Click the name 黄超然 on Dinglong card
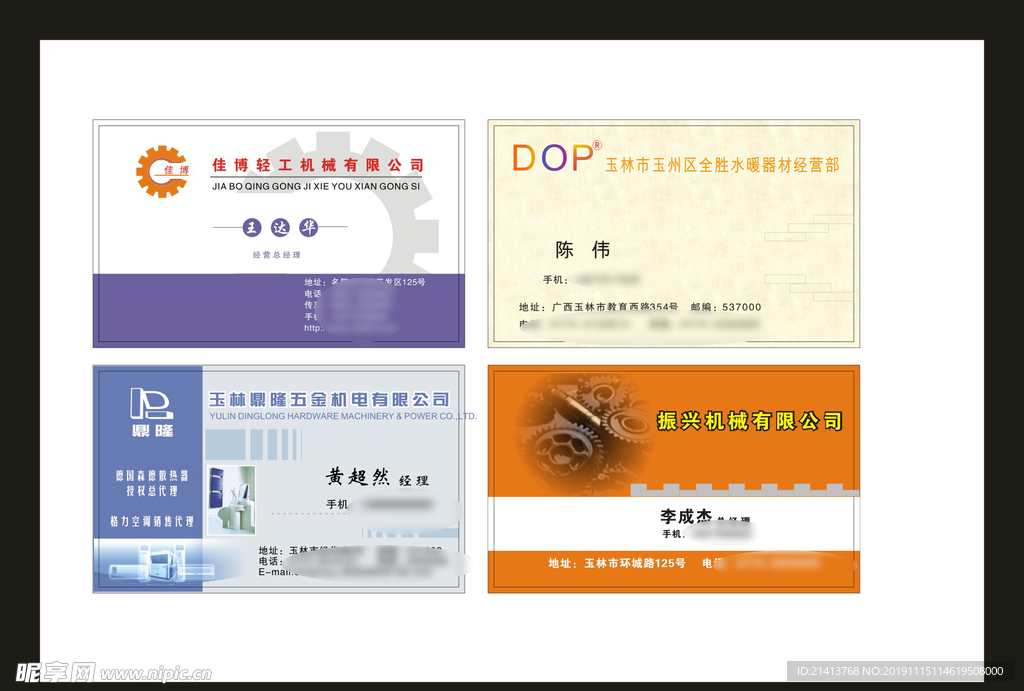Image resolution: width=1024 pixels, height=691 pixels. click(x=357, y=477)
